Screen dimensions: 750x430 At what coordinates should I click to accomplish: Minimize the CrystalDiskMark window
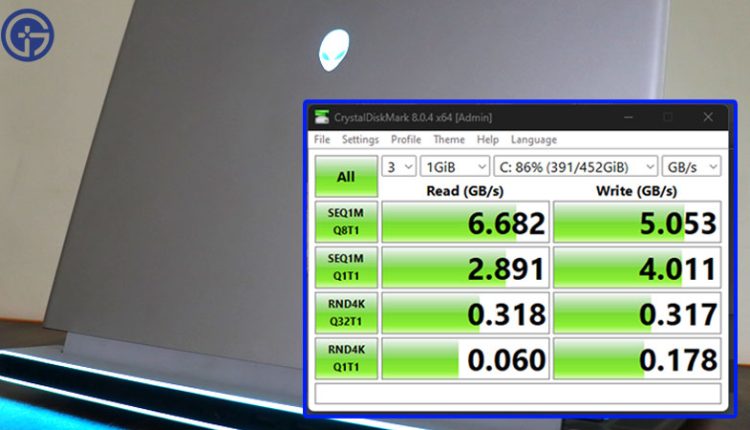[x=629, y=117]
